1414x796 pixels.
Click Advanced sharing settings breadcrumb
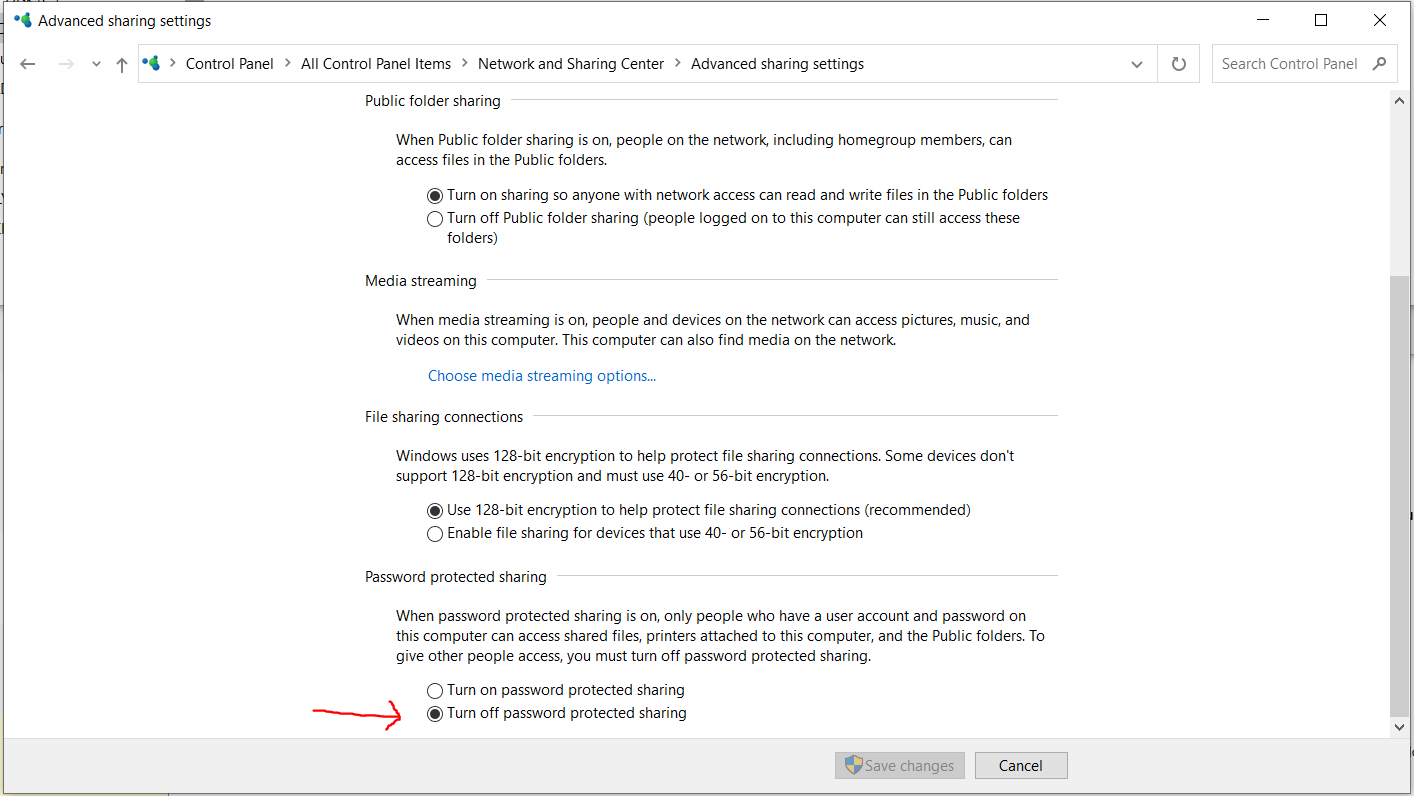point(777,64)
